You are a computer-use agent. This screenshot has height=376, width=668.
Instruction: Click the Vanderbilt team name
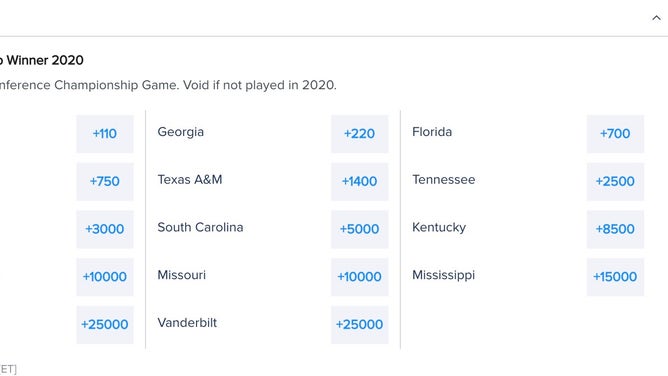pos(187,323)
